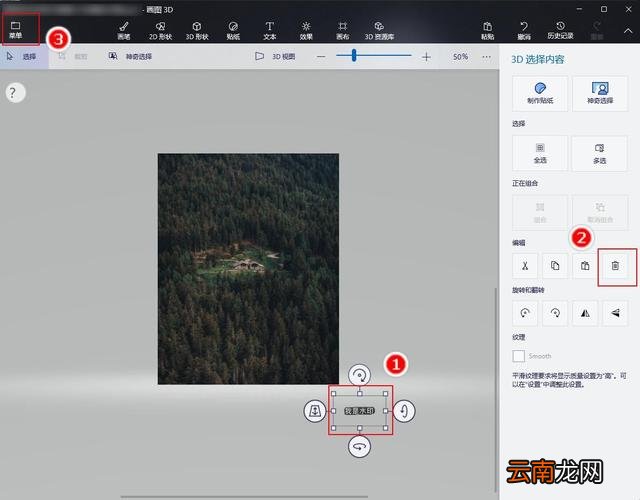Open the 50% zoom level box
Viewport: 640px width, 500px height.
[460, 57]
